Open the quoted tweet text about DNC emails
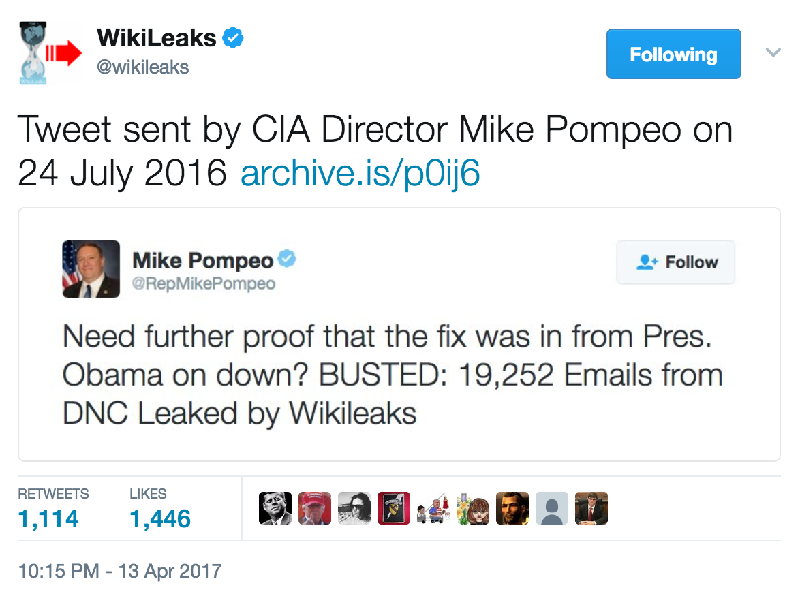800x594 pixels. click(x=392, y=375)
